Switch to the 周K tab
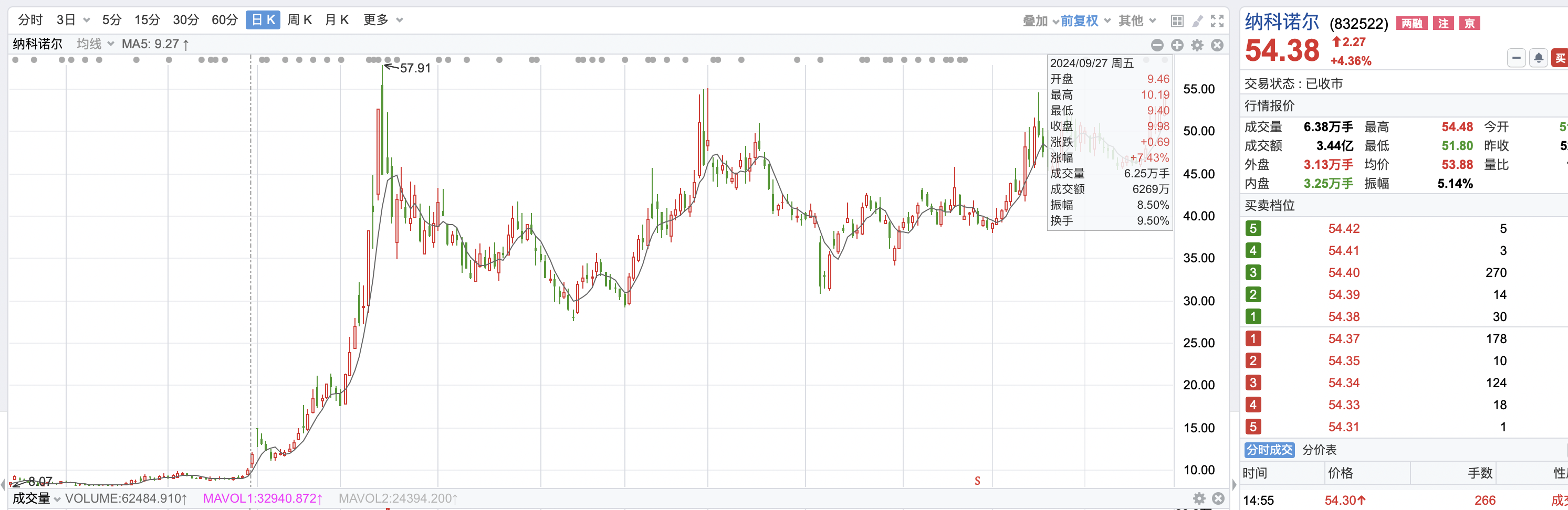Screen dimensions: 1568x510 [299, 20]
